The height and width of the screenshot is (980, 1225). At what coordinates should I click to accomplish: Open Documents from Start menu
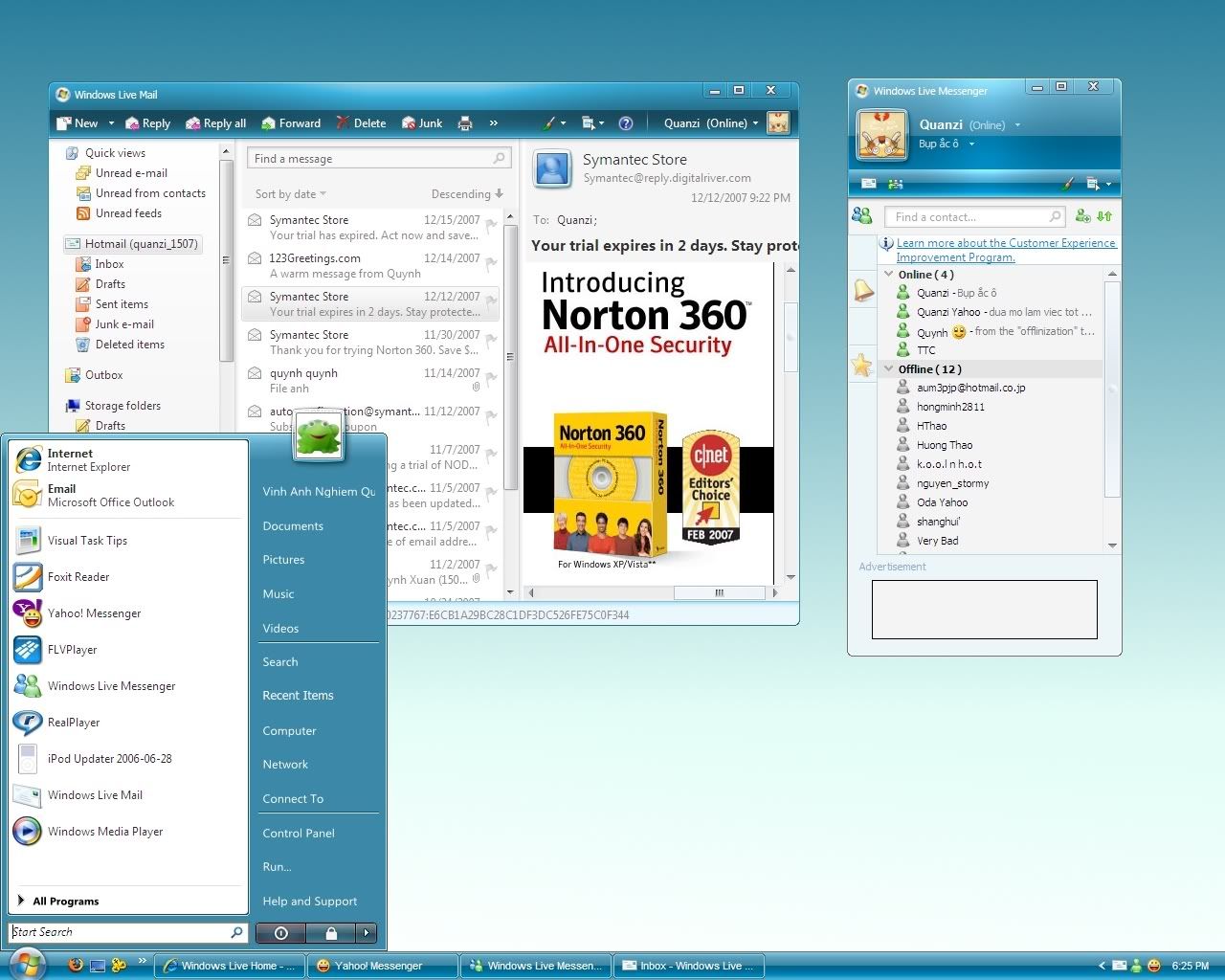coord(293,526)
